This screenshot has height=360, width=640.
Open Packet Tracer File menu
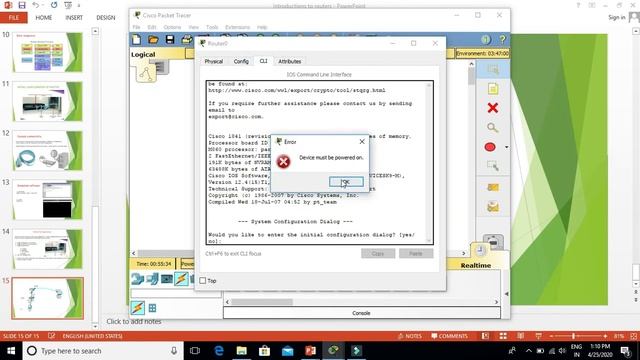[136, 27]
